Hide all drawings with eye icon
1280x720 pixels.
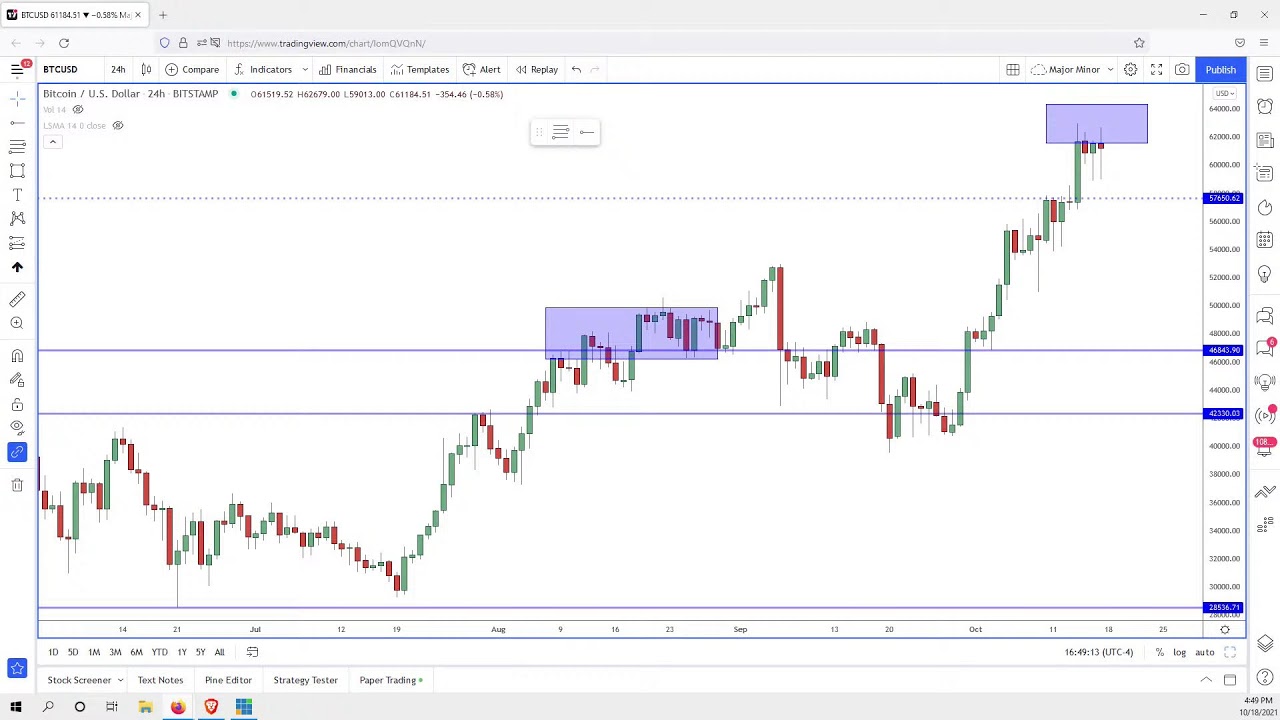coord(17,428)
